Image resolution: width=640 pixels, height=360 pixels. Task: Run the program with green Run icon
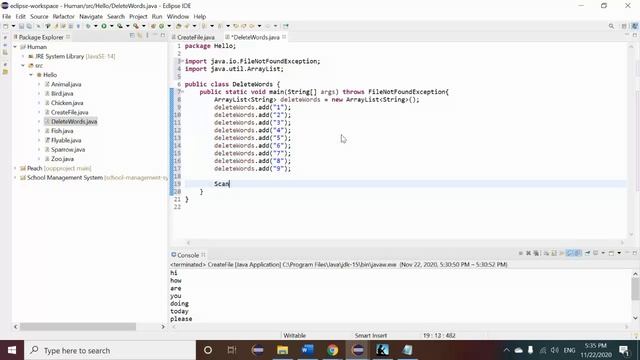coord(104,26)
